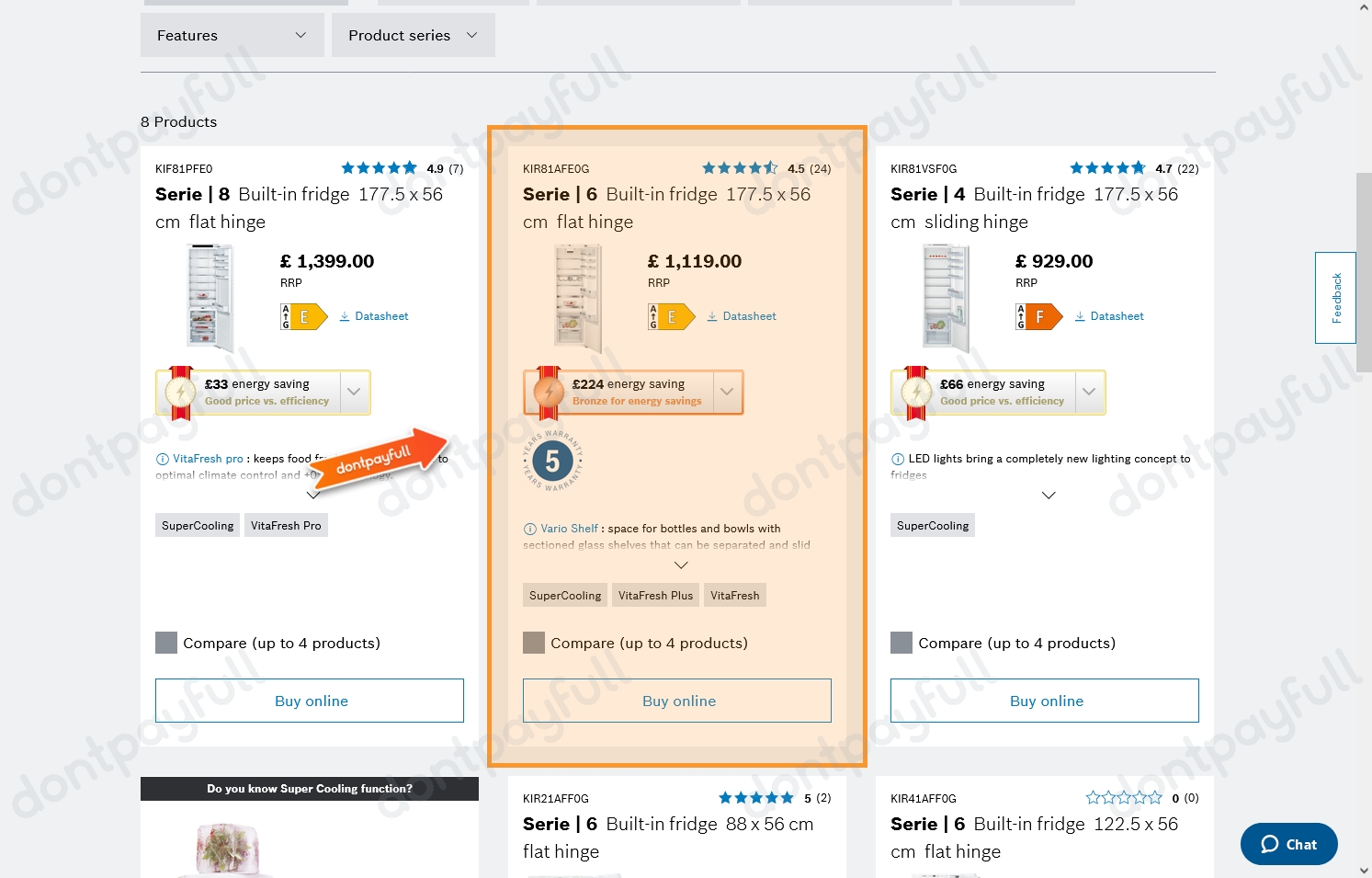Click the Serie 4 fridge product image
This screenshot has width=1372, height=878.
[946, 298]
